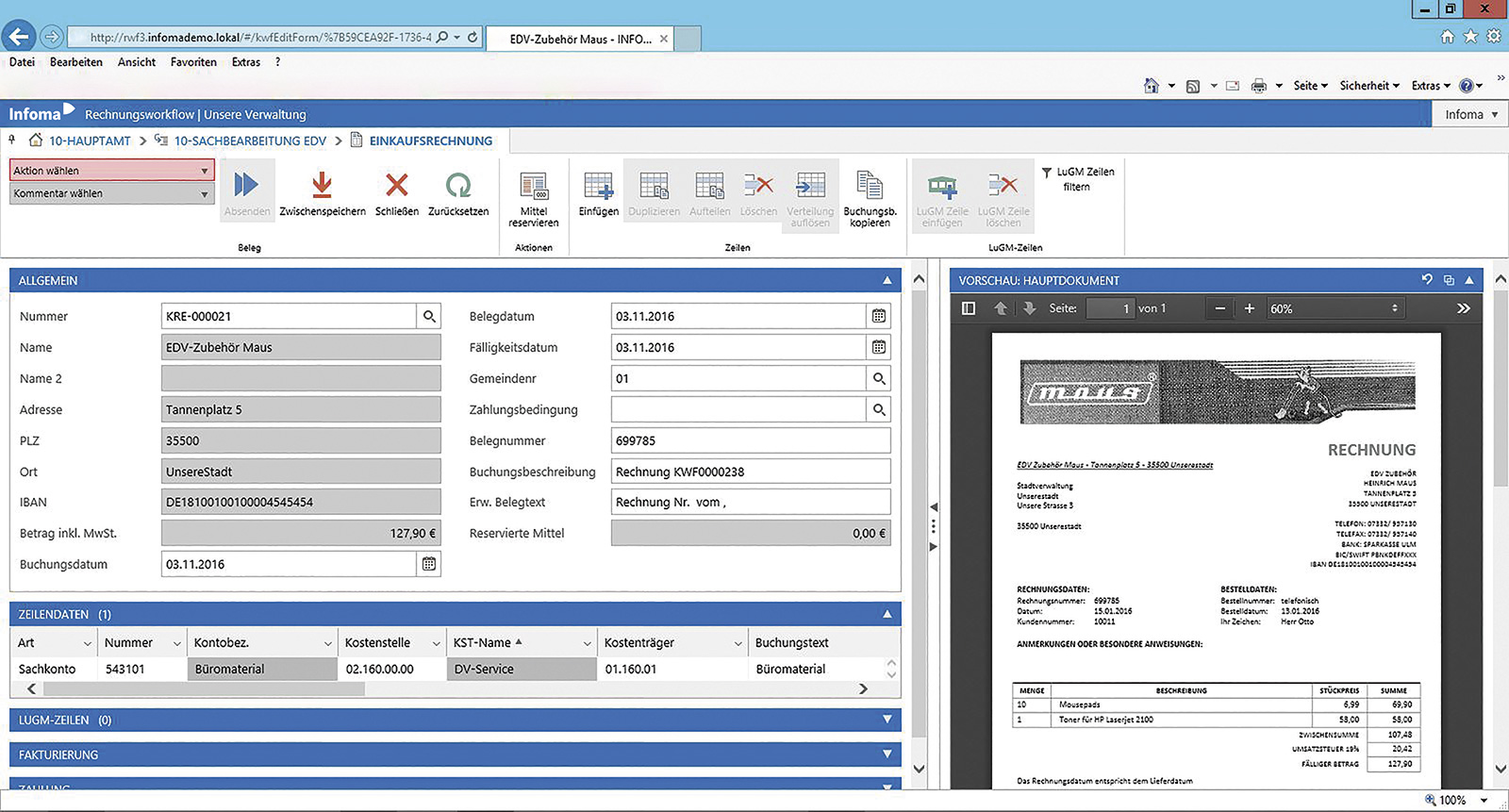Viewport: 1509px width, 812px height.
Task: Expand the Fakturierung section
Action: (x=887, y=754)
